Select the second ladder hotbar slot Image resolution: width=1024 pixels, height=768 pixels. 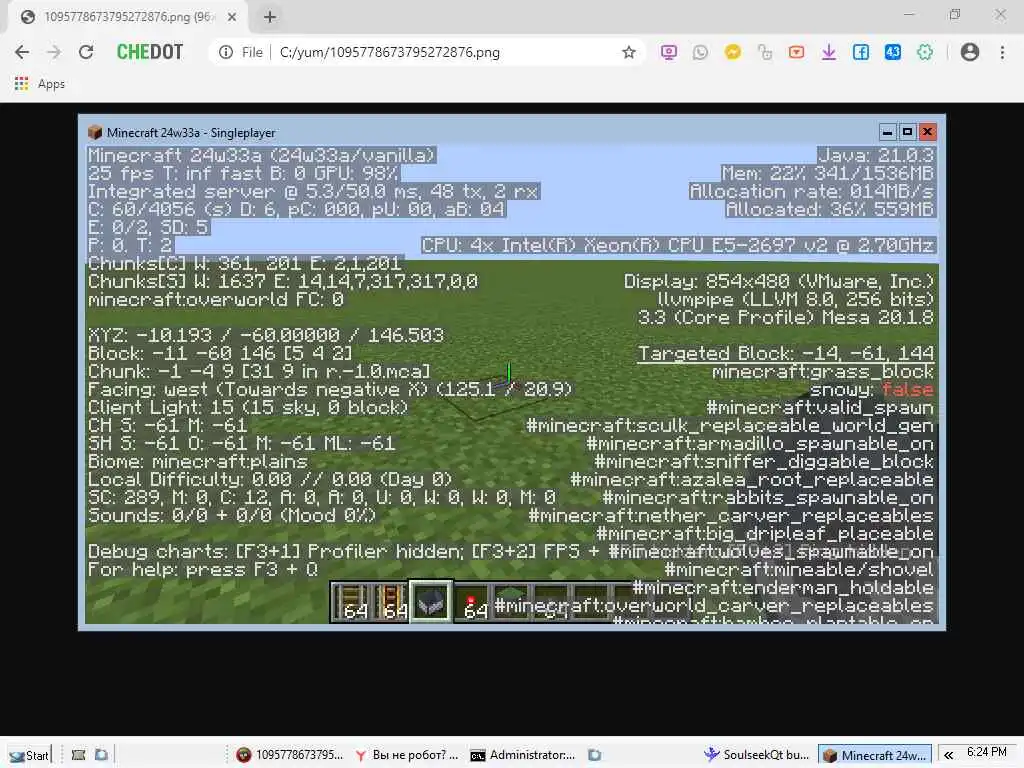[390, 601]
